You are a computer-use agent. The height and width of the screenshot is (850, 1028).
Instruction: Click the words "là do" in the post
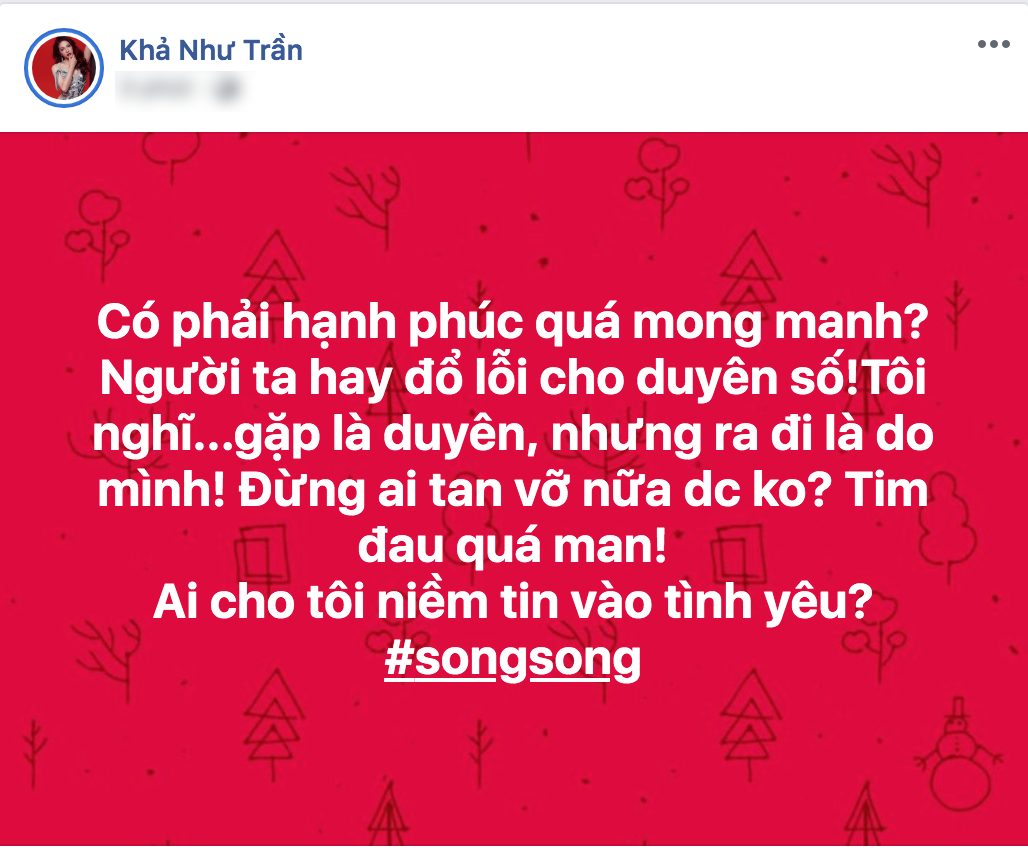(879, 434)
